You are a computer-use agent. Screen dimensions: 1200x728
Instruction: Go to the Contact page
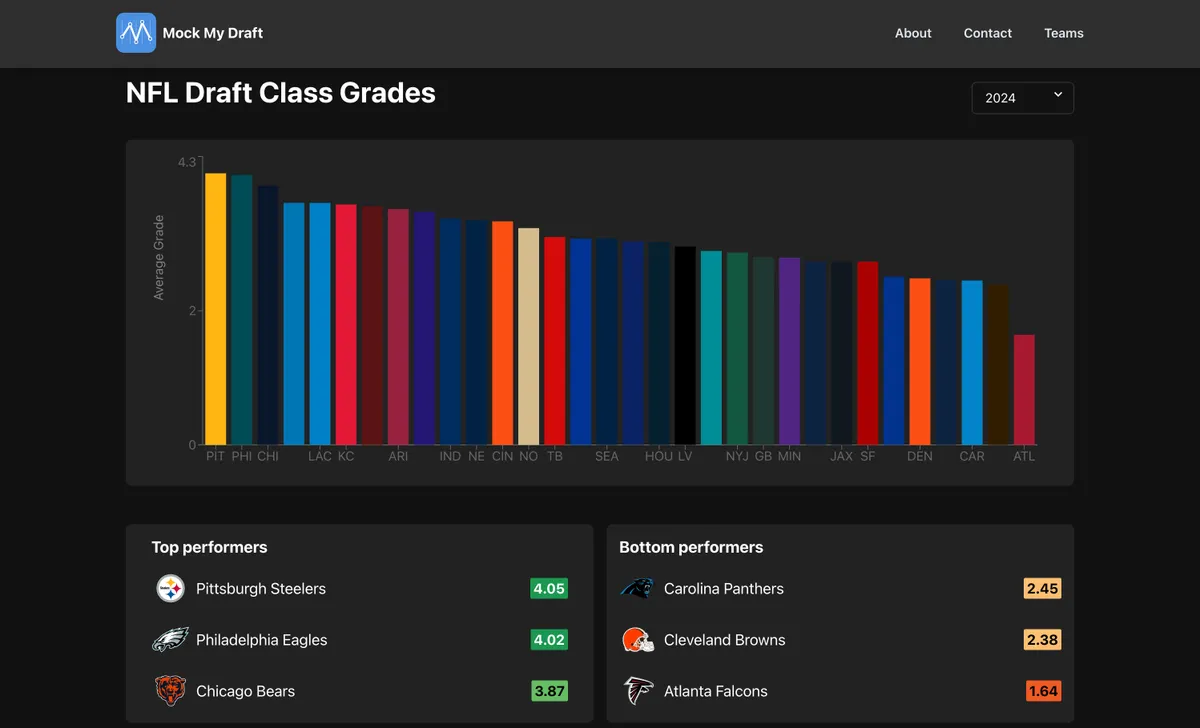point(988,33)
